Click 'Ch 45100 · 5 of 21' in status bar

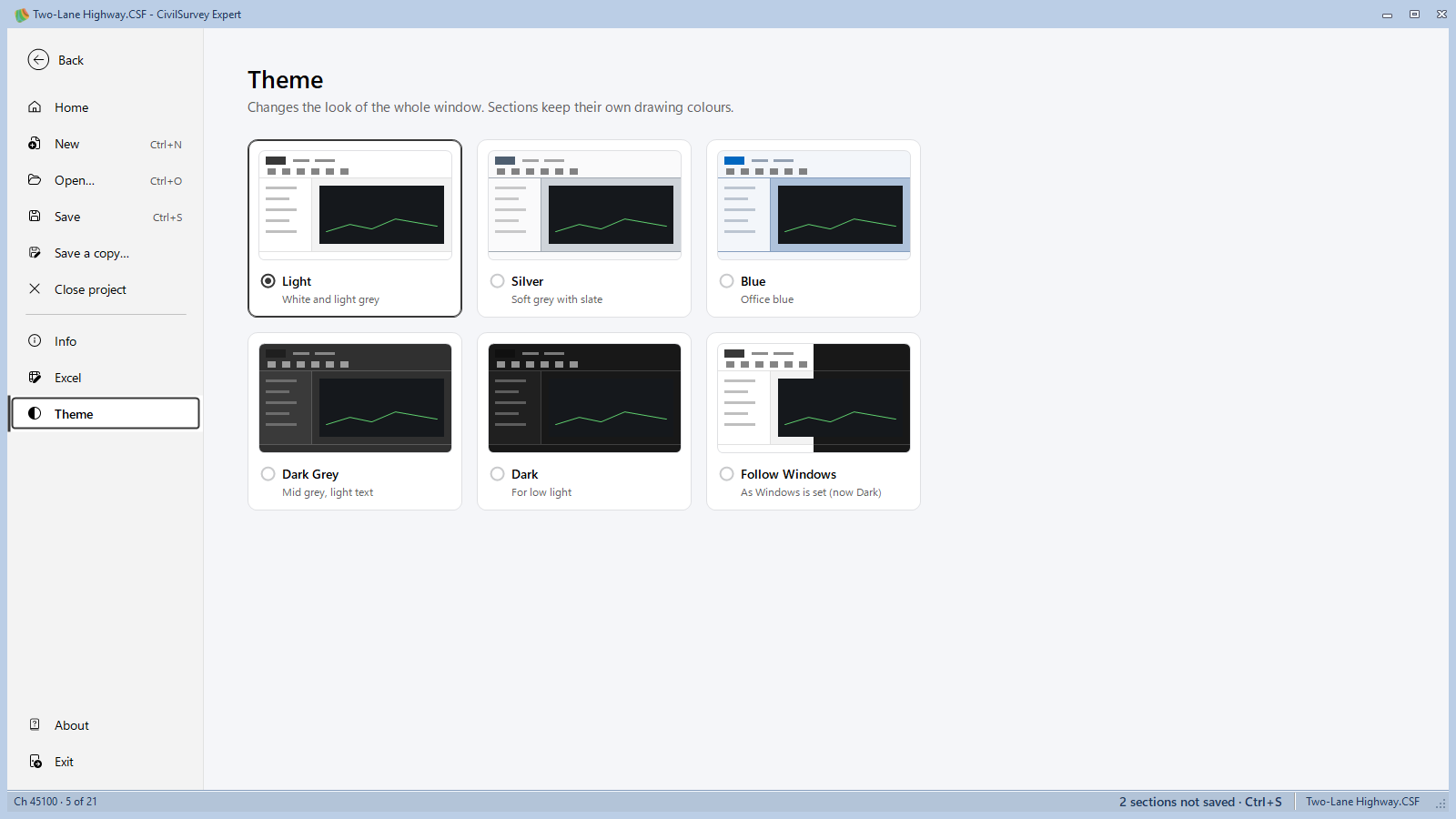[56, 802]
